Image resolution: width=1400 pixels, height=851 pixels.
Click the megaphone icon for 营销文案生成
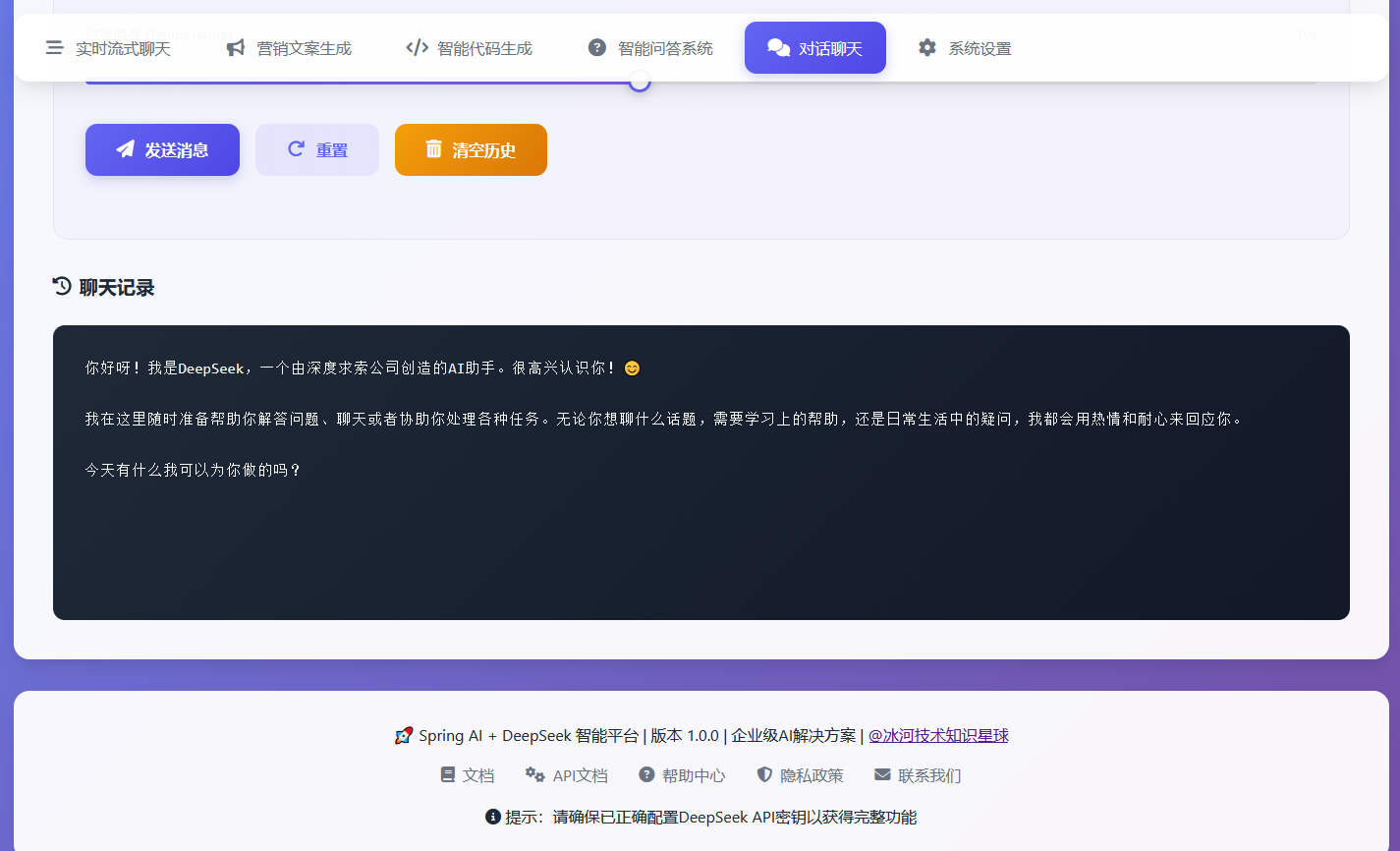pyautogui.click(x=236, y=48)
